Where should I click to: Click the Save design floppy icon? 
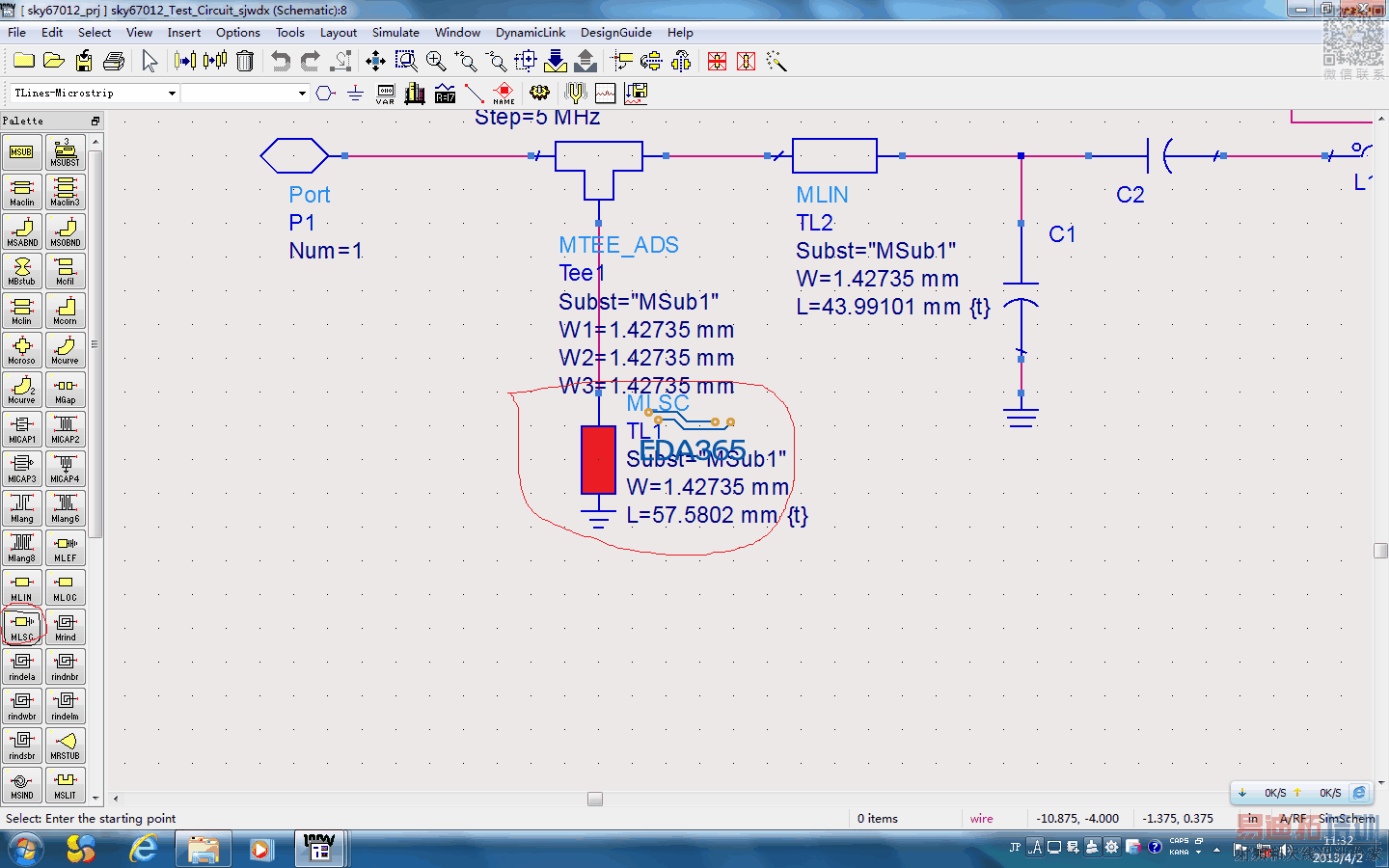[x=84, y=62]
